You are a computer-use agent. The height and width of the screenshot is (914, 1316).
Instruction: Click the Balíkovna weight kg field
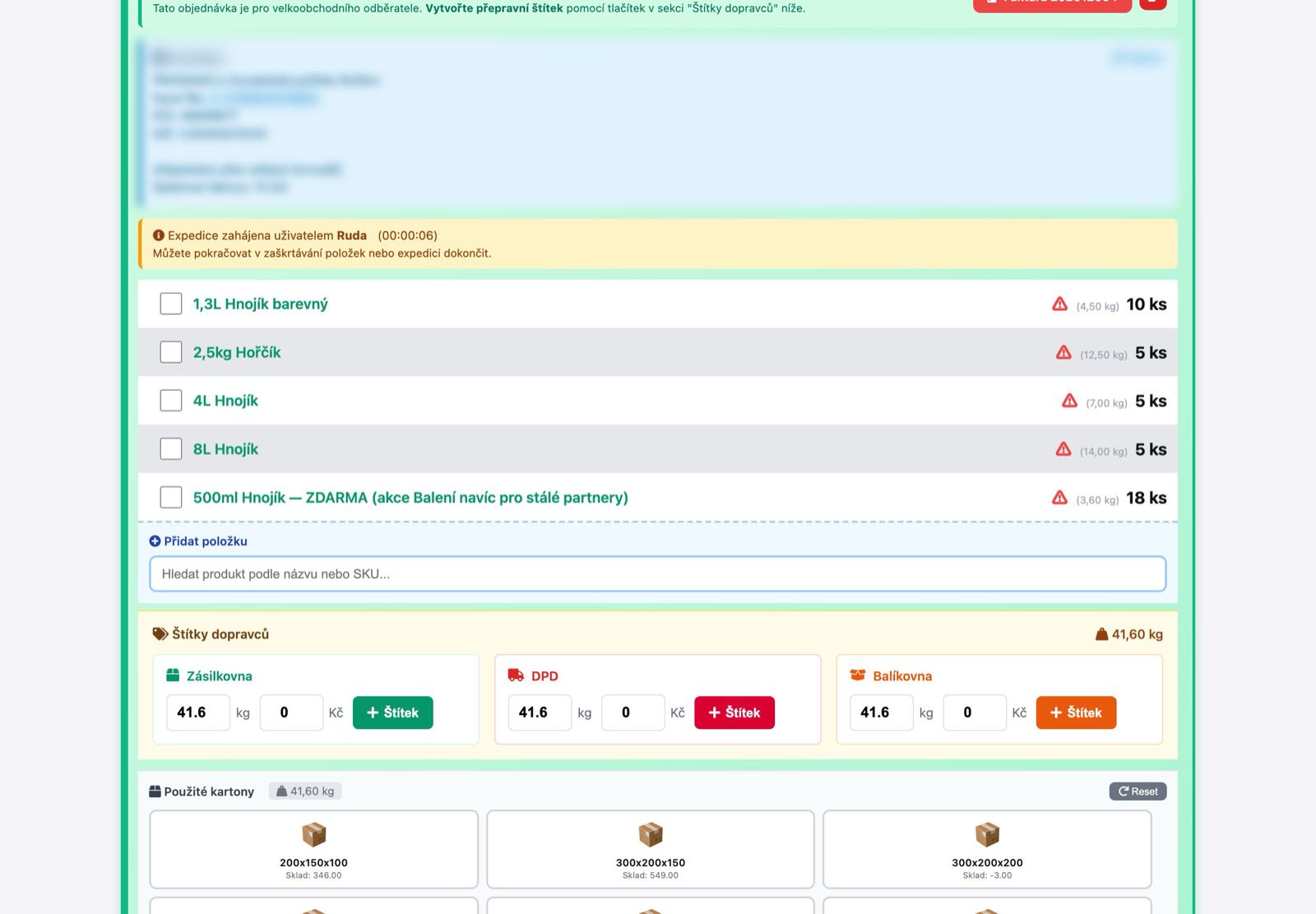pos(882,712)
